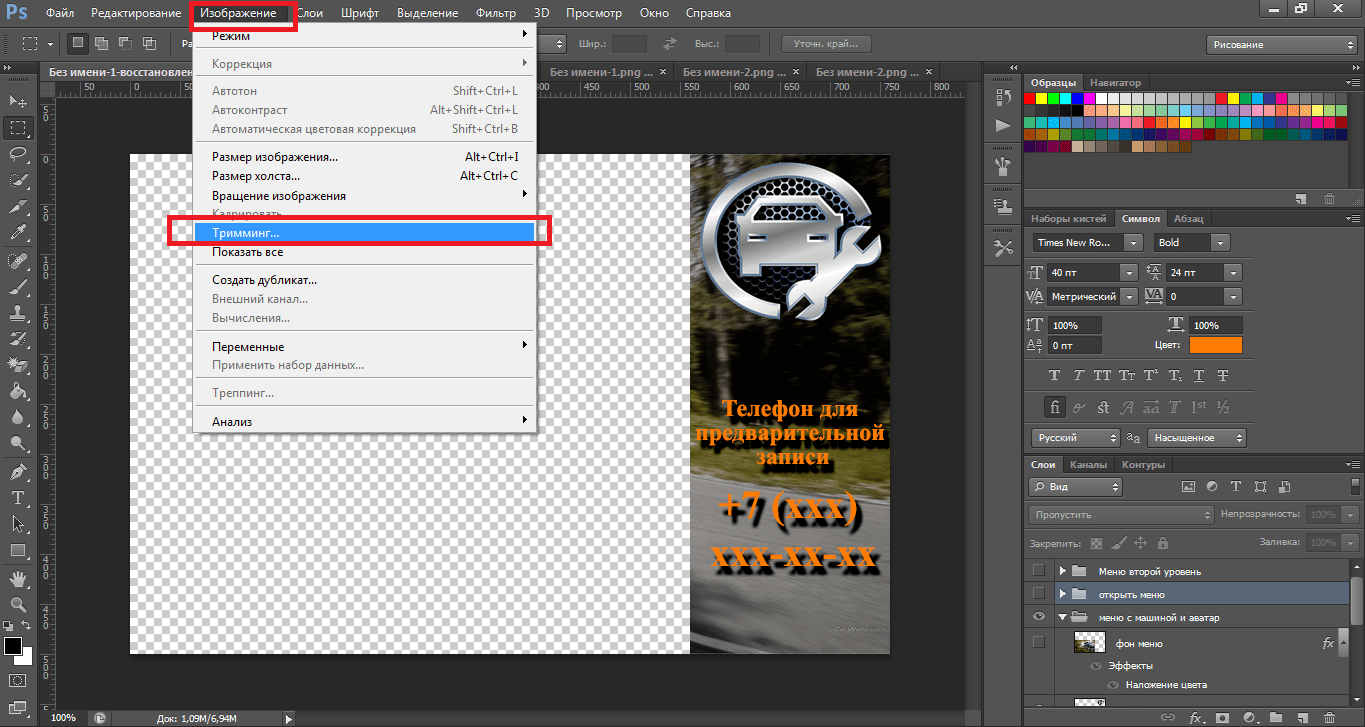This screenshot has height=727, width=1365.
Task: Switch to the Каналы tab
Action: (1088, 465)
